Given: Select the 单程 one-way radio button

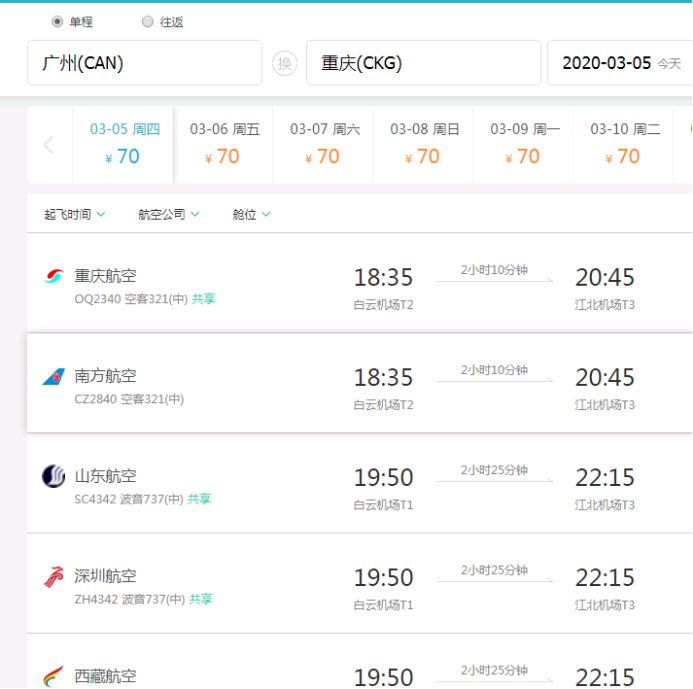Looking at the screenshot, I should point(57,21).
